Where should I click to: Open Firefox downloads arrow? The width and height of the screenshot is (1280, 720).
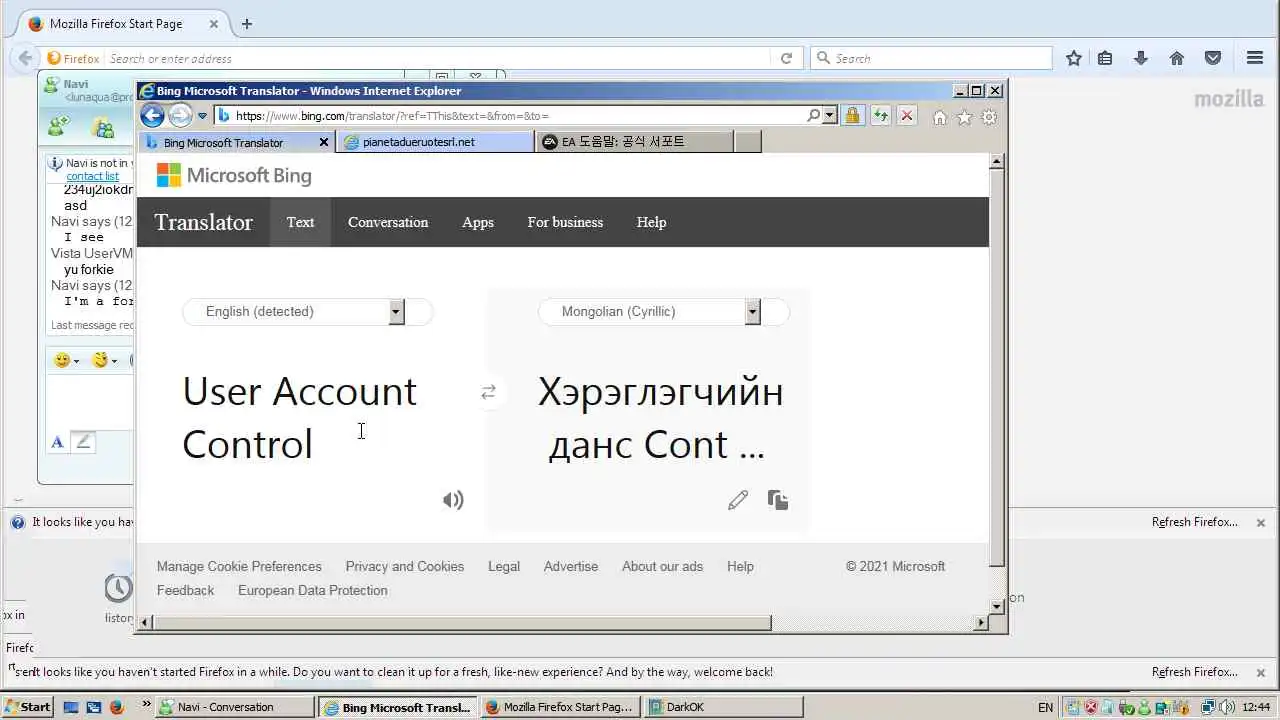pyautogui.click(x=1140, y=58)
